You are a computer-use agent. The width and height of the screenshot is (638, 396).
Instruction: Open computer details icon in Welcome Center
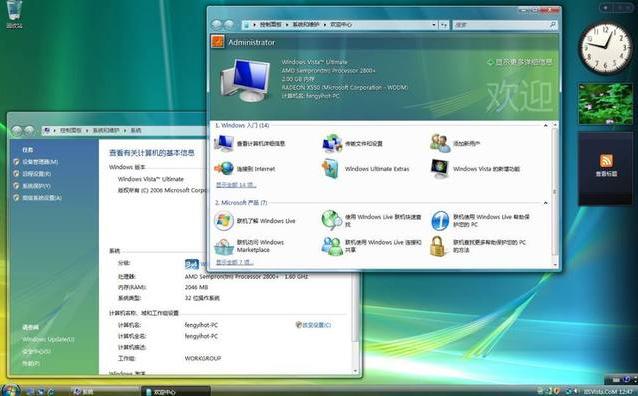pyautogui.click(x=224, y=143)
